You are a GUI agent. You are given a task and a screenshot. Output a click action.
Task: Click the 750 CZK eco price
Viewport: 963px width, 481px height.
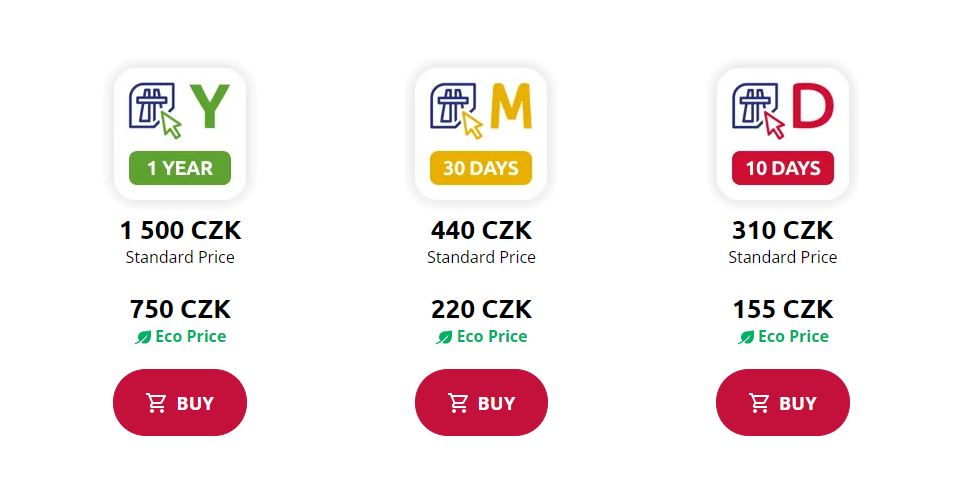(180, 309)
